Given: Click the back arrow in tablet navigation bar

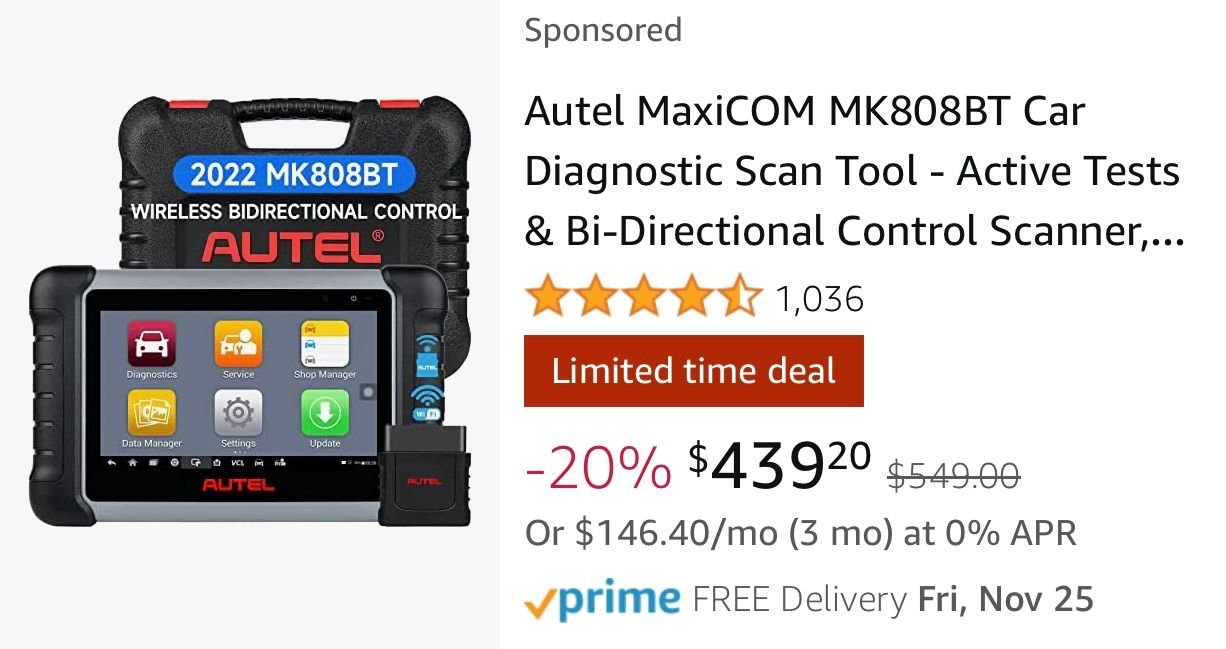Looking at the screenshot, I should click(111, 463).
